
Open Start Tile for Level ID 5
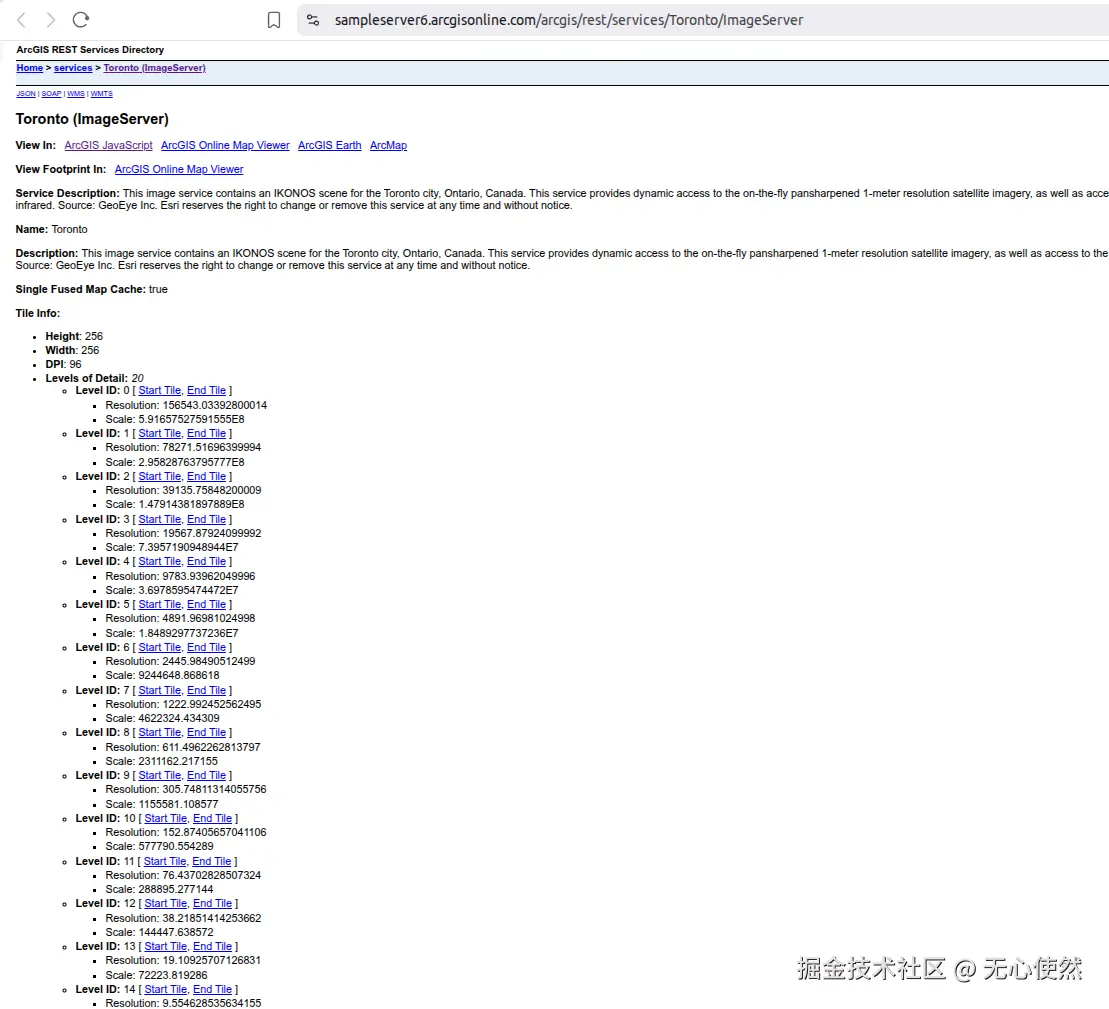click(160, 605)
